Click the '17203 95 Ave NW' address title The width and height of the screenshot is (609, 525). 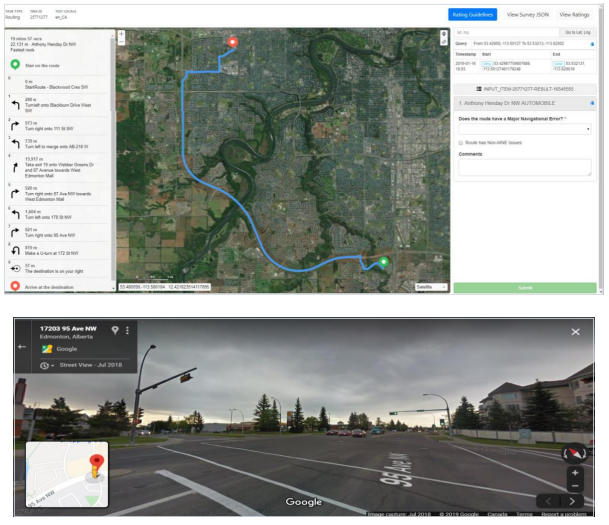pyautogui.click(x=68, y=329)
